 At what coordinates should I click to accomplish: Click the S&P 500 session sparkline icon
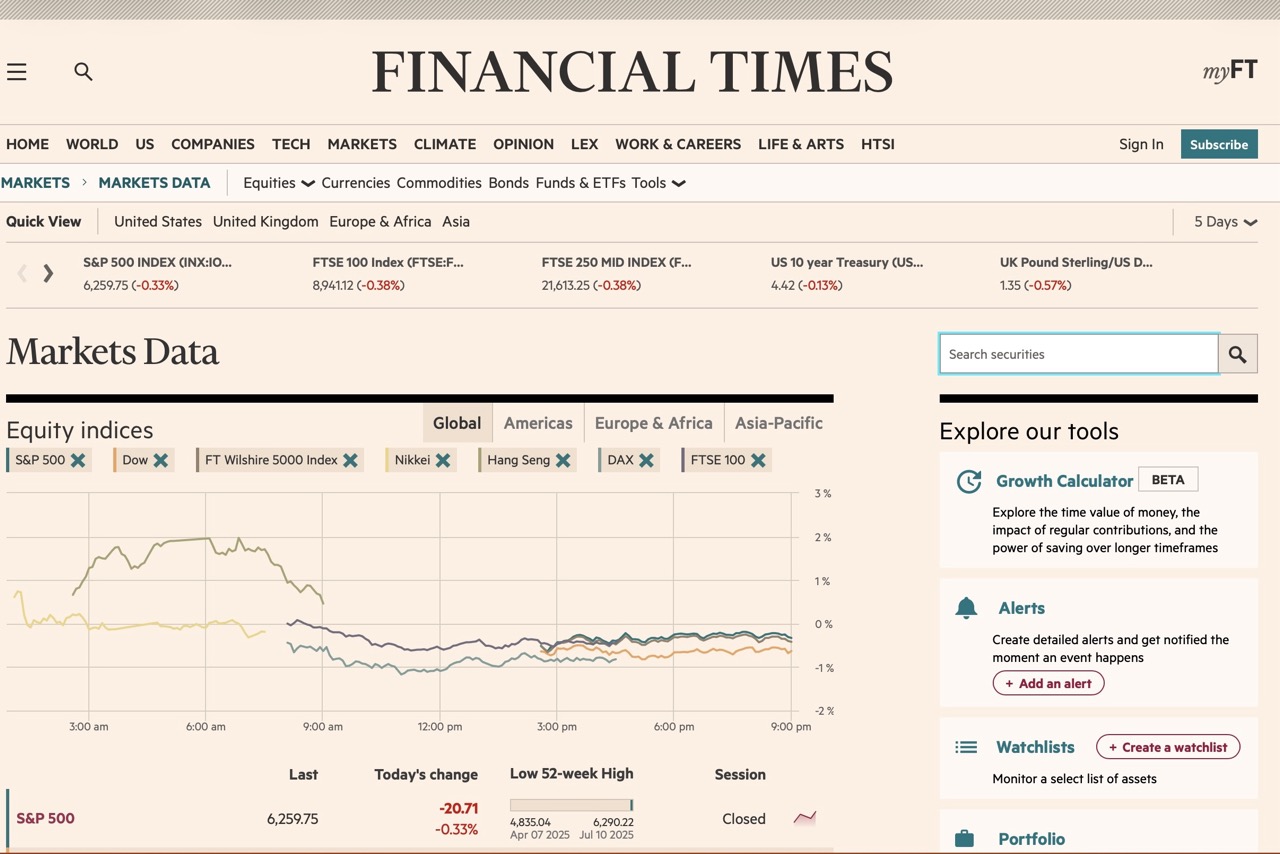805,818
